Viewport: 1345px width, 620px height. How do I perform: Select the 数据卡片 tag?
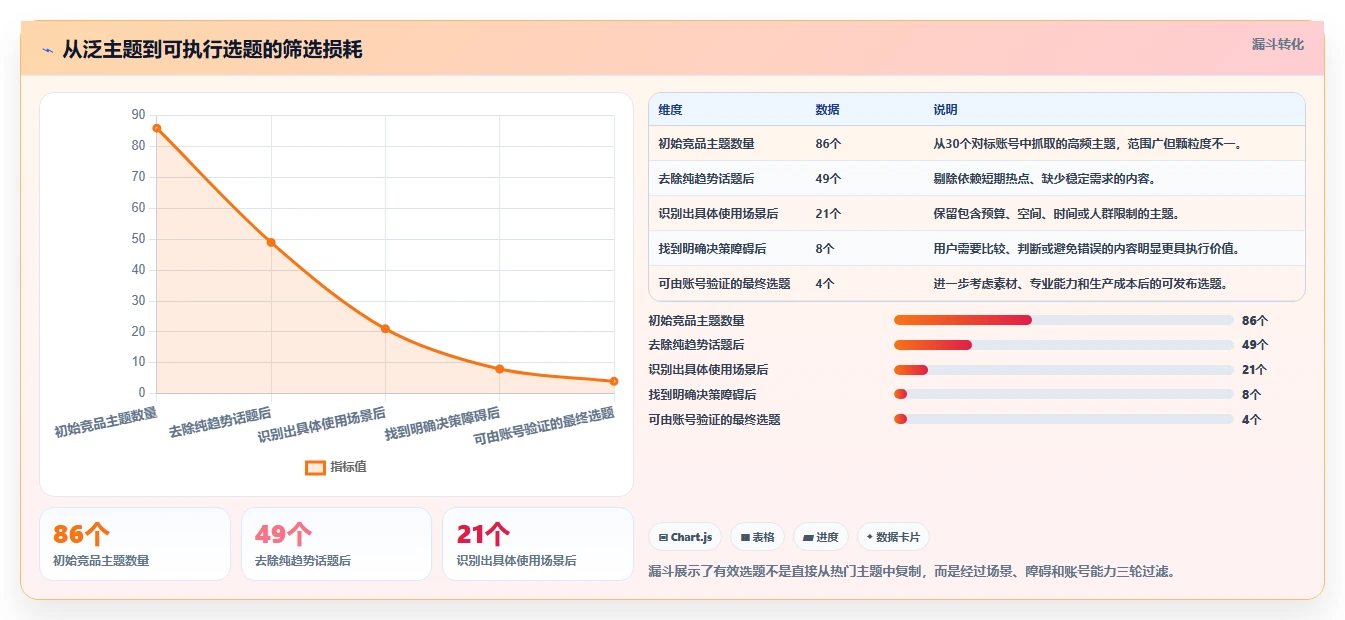click(x=893, y=537)
